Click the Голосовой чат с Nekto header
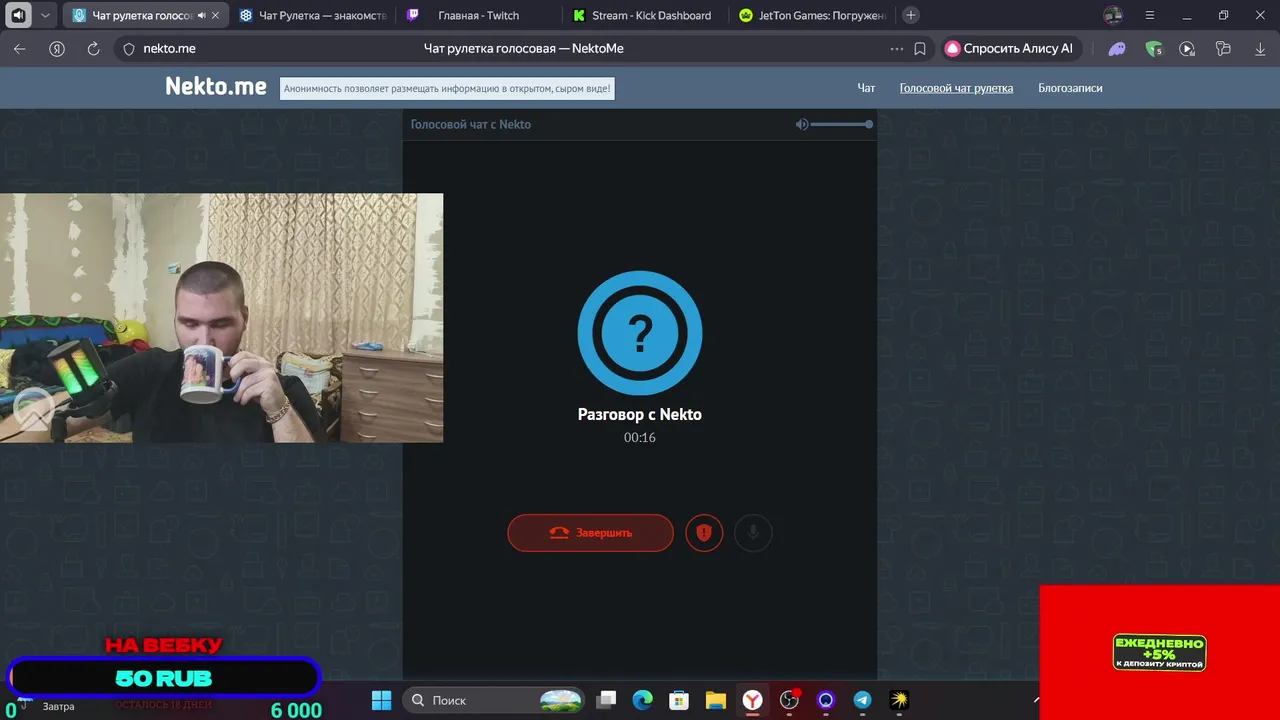The image size is (1280, 720). coord(470,124)
